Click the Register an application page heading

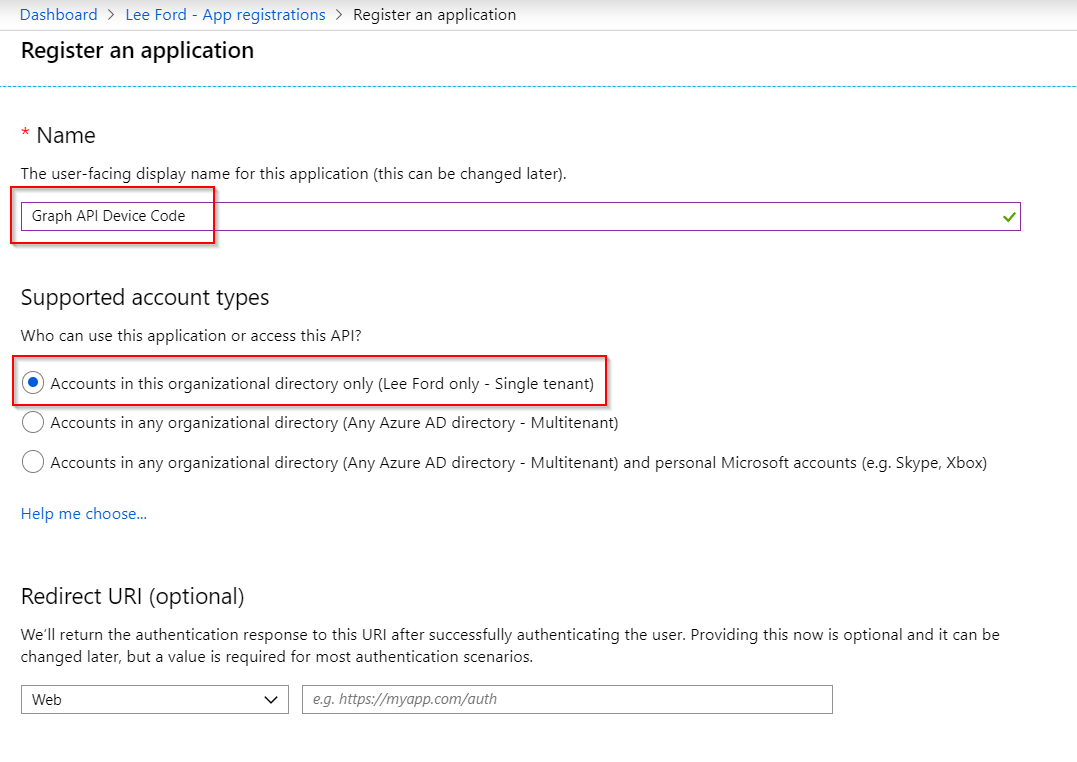(137, 50)
